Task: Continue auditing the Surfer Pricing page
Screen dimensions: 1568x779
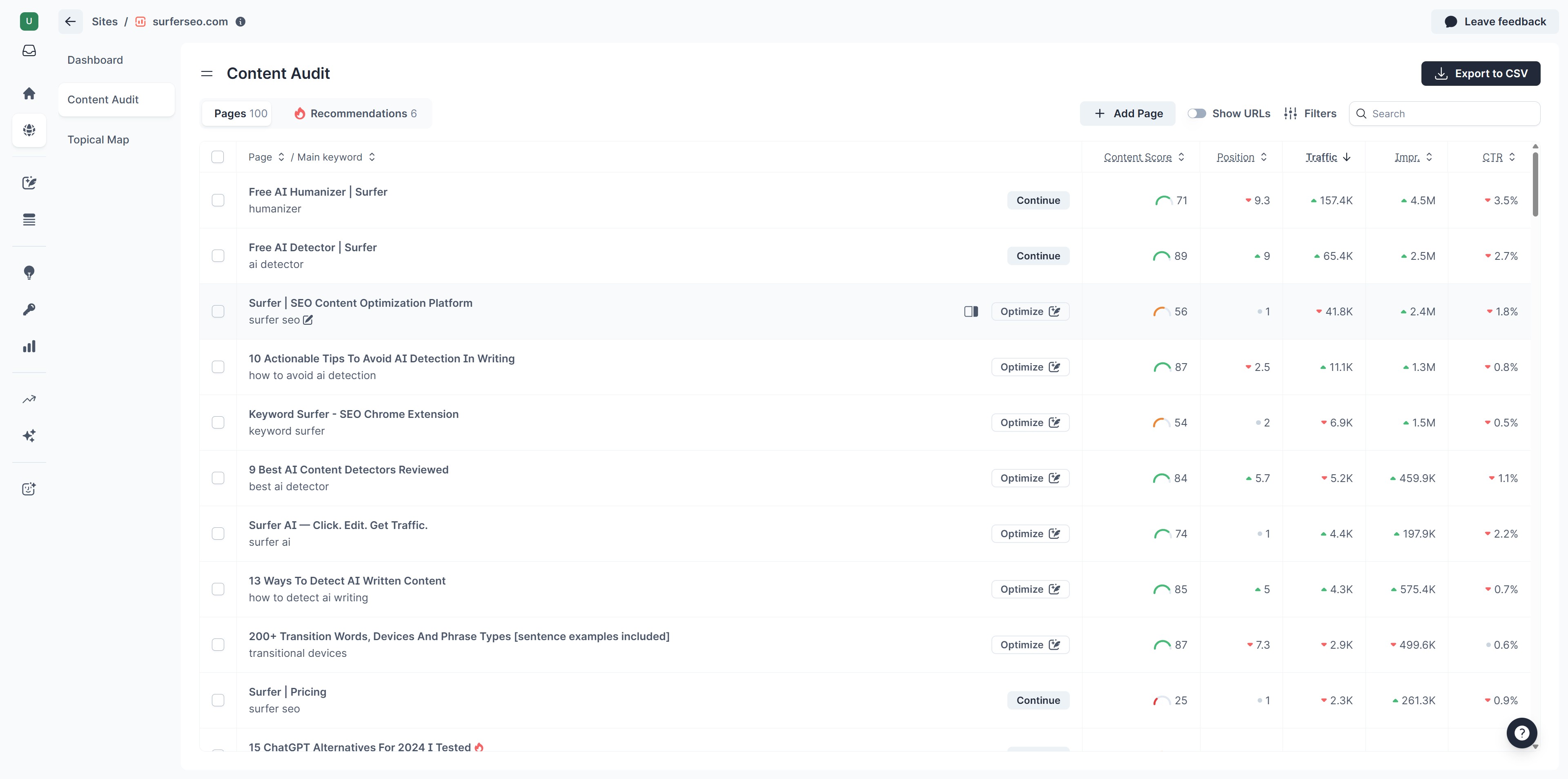Action: click(x=1038, y=700)
